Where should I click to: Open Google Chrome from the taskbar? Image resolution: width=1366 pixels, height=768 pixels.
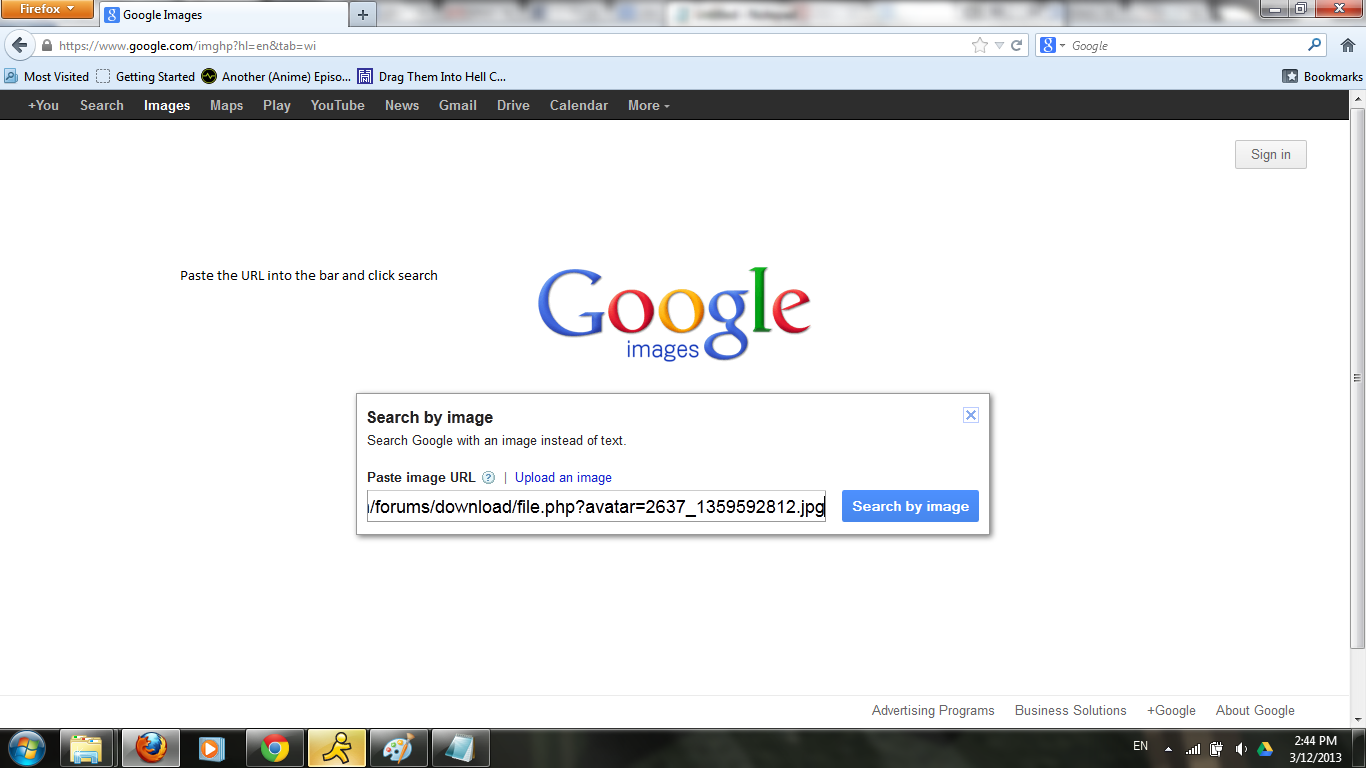(x=274, y=748)
